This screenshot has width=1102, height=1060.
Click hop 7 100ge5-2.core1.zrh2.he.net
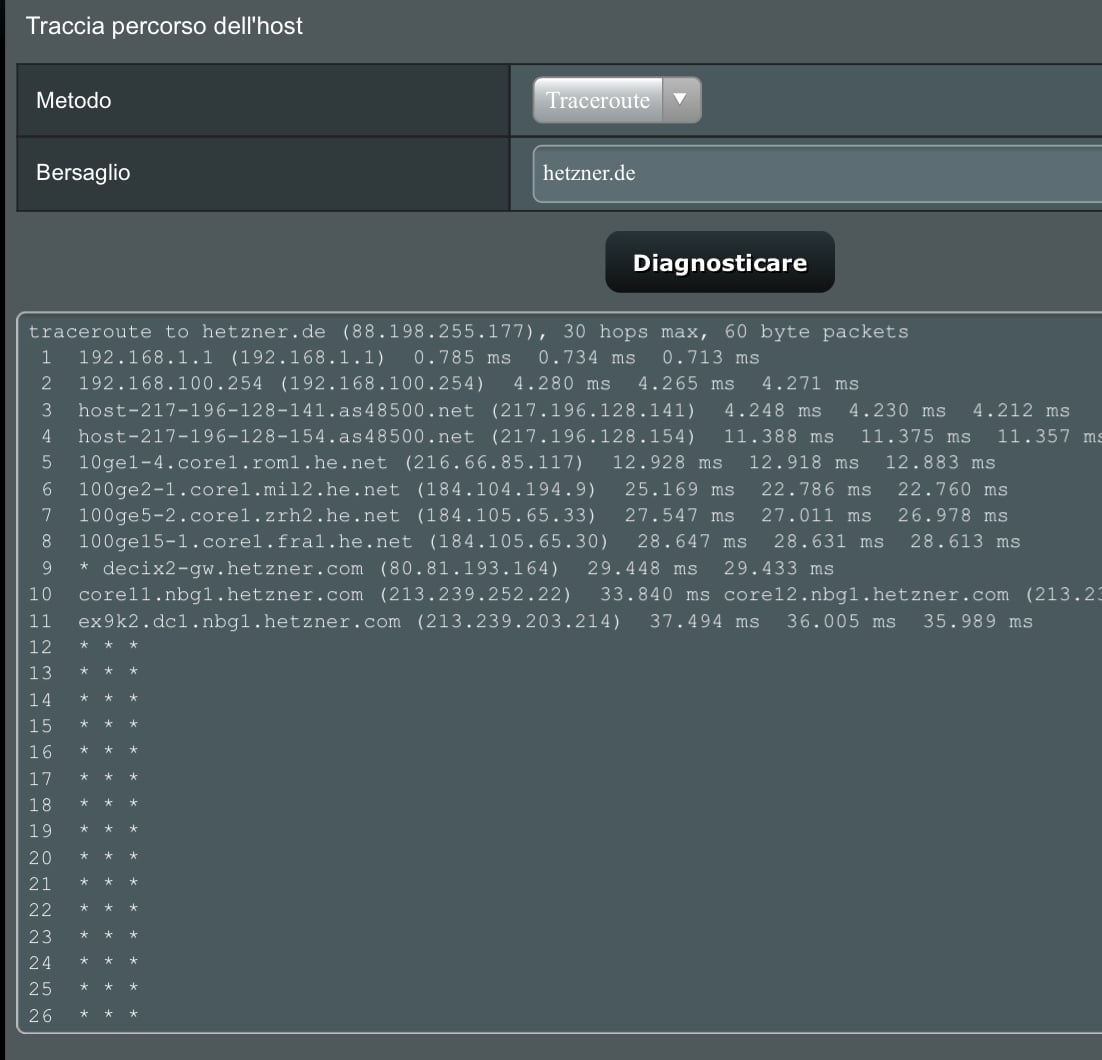coord(239,515)
